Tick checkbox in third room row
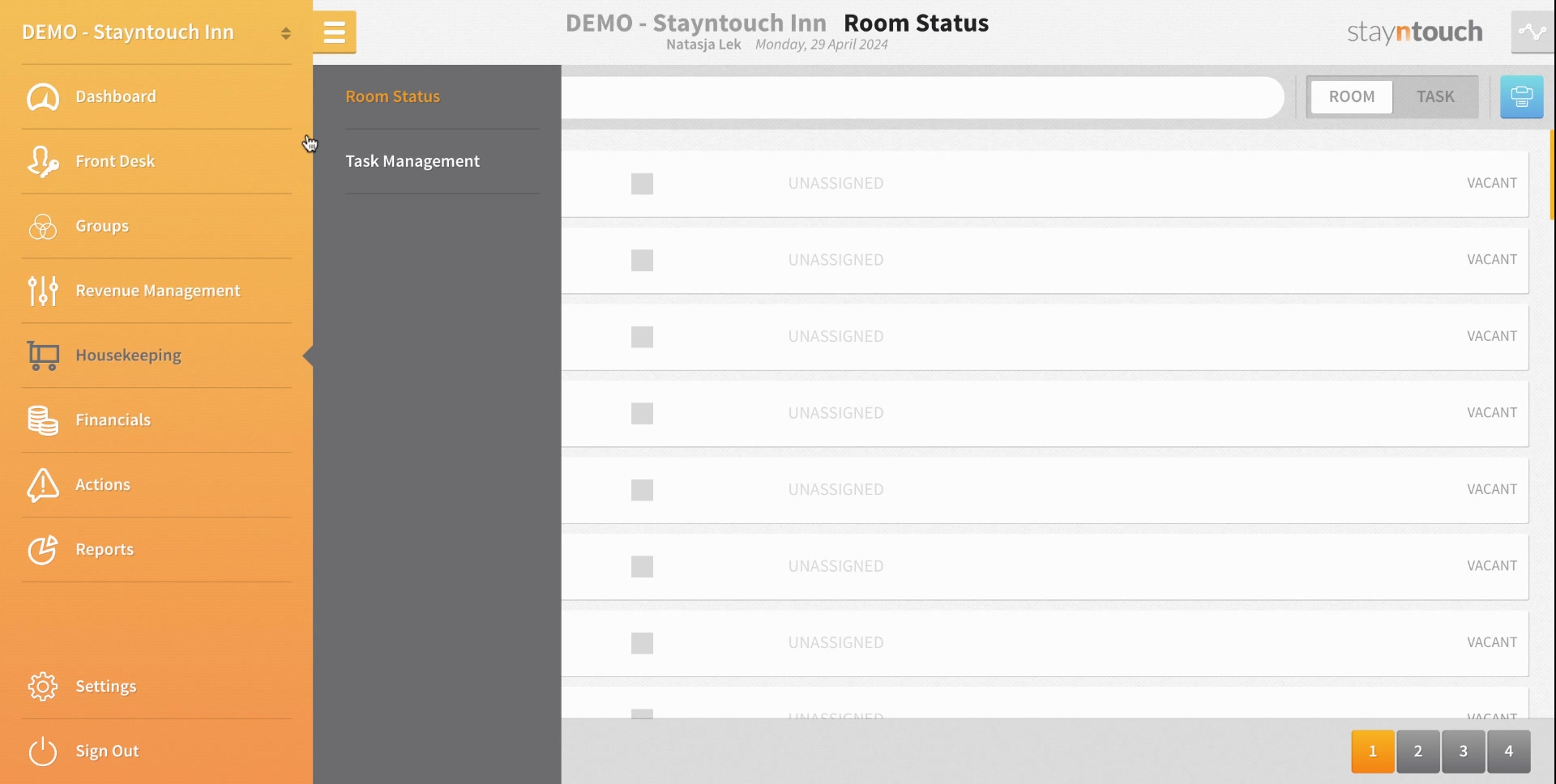1556x784 pixels. coord(642,337)
